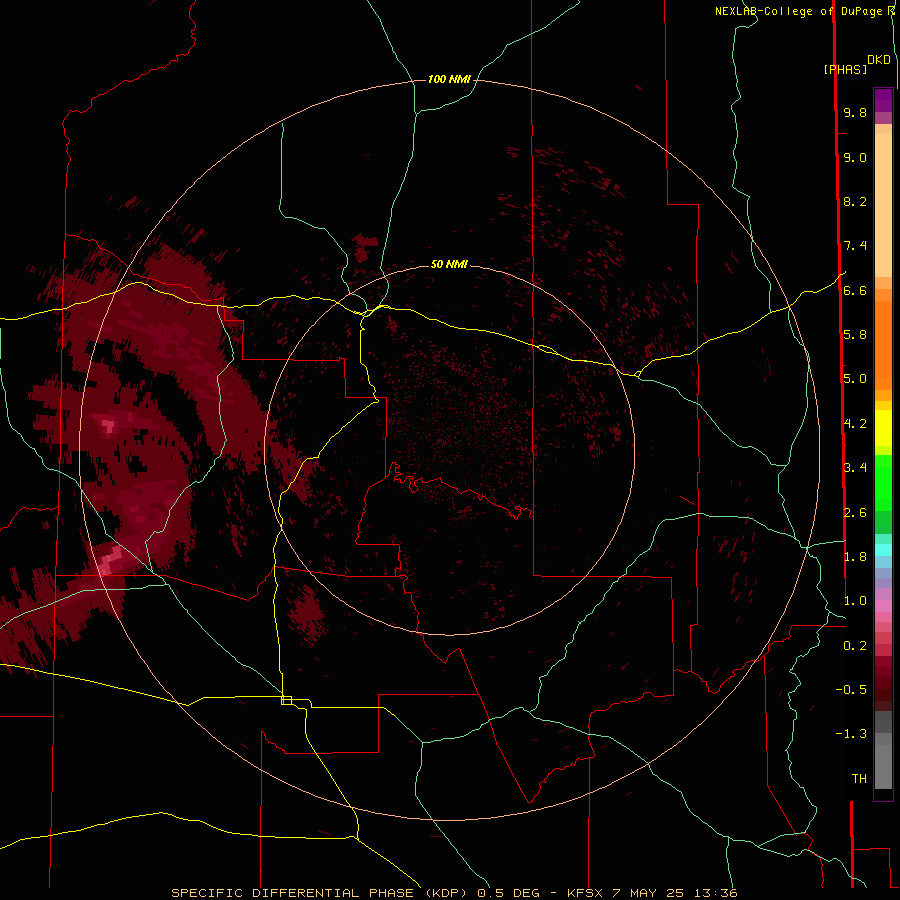This screenshot has width=900, height=900.
Task: Select the 2.6 scale value
Action: point(855,513)
